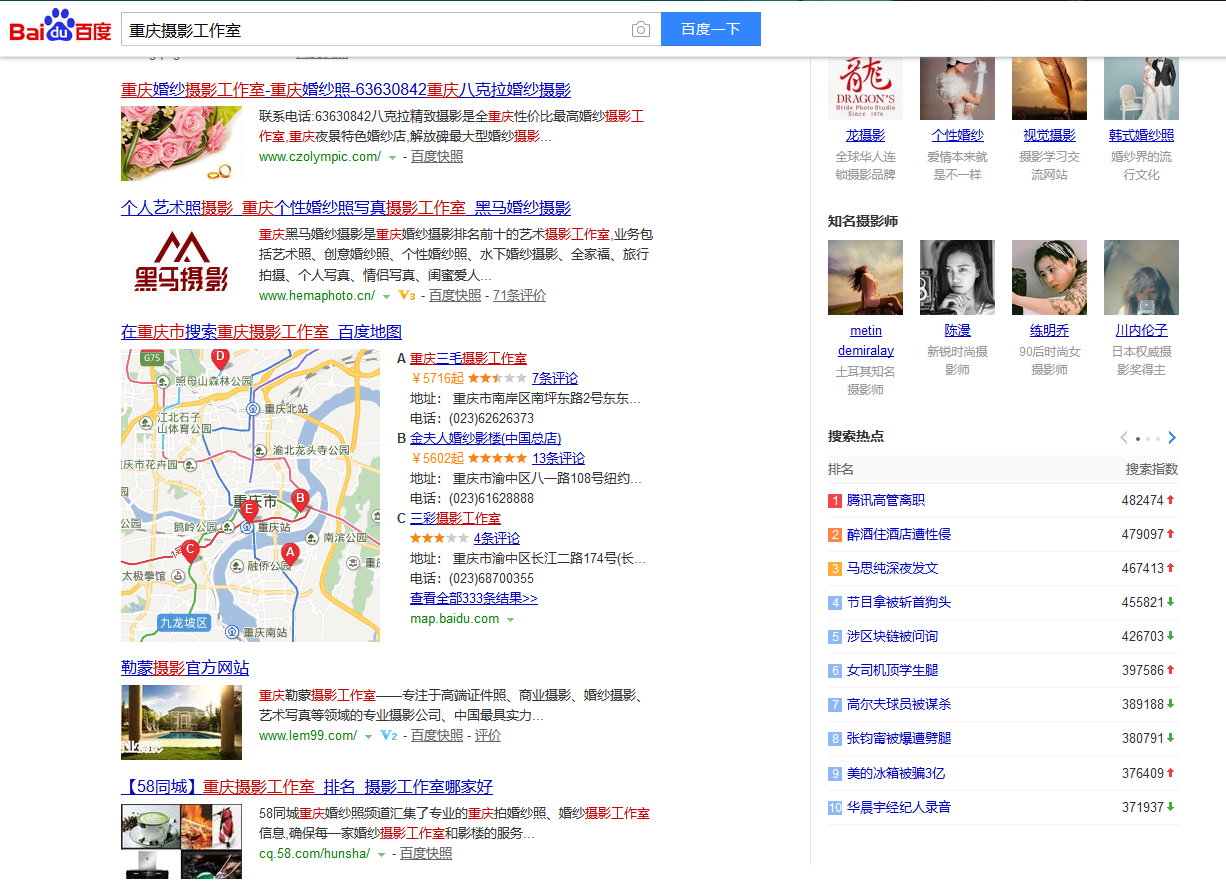Open the hot search 张钧甯被爆遭劈腿
The image size is (1226, 882).
click(x=898, y=738)
